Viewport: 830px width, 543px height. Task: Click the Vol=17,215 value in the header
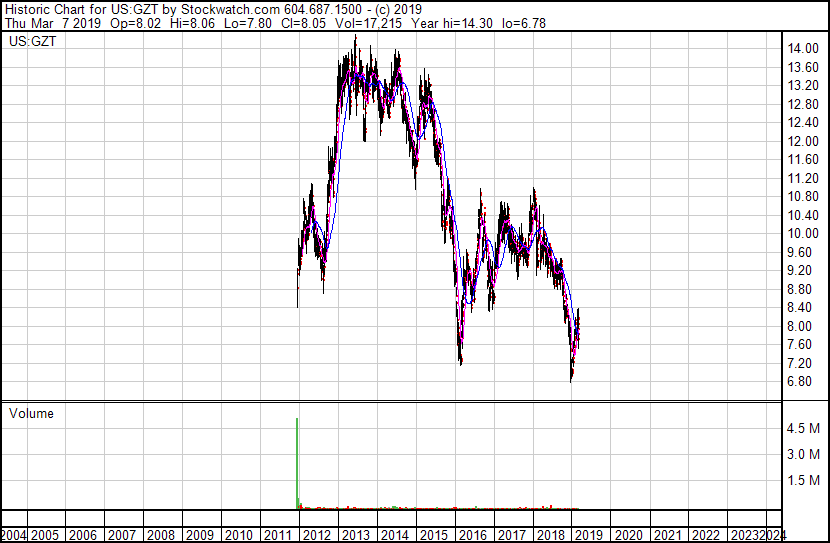pyautogui.click(x=368, y=23)
